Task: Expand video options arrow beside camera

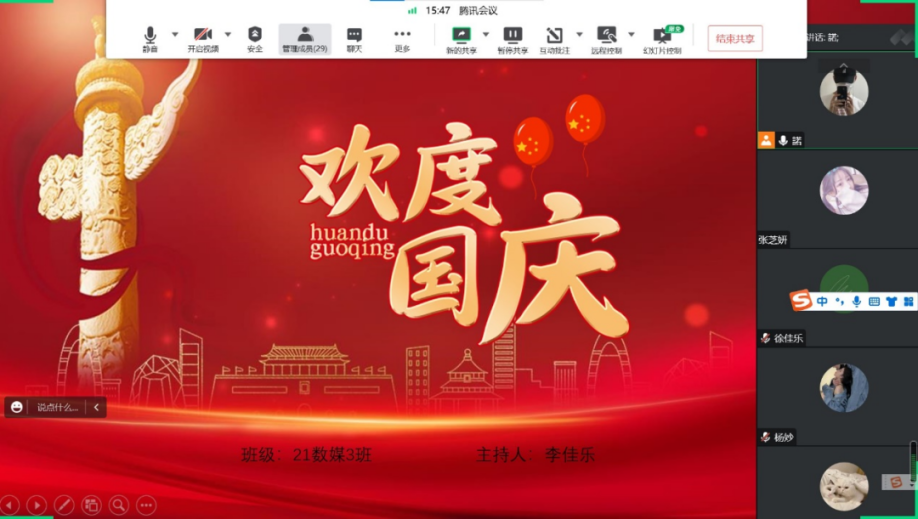Action: pos(228,35)
